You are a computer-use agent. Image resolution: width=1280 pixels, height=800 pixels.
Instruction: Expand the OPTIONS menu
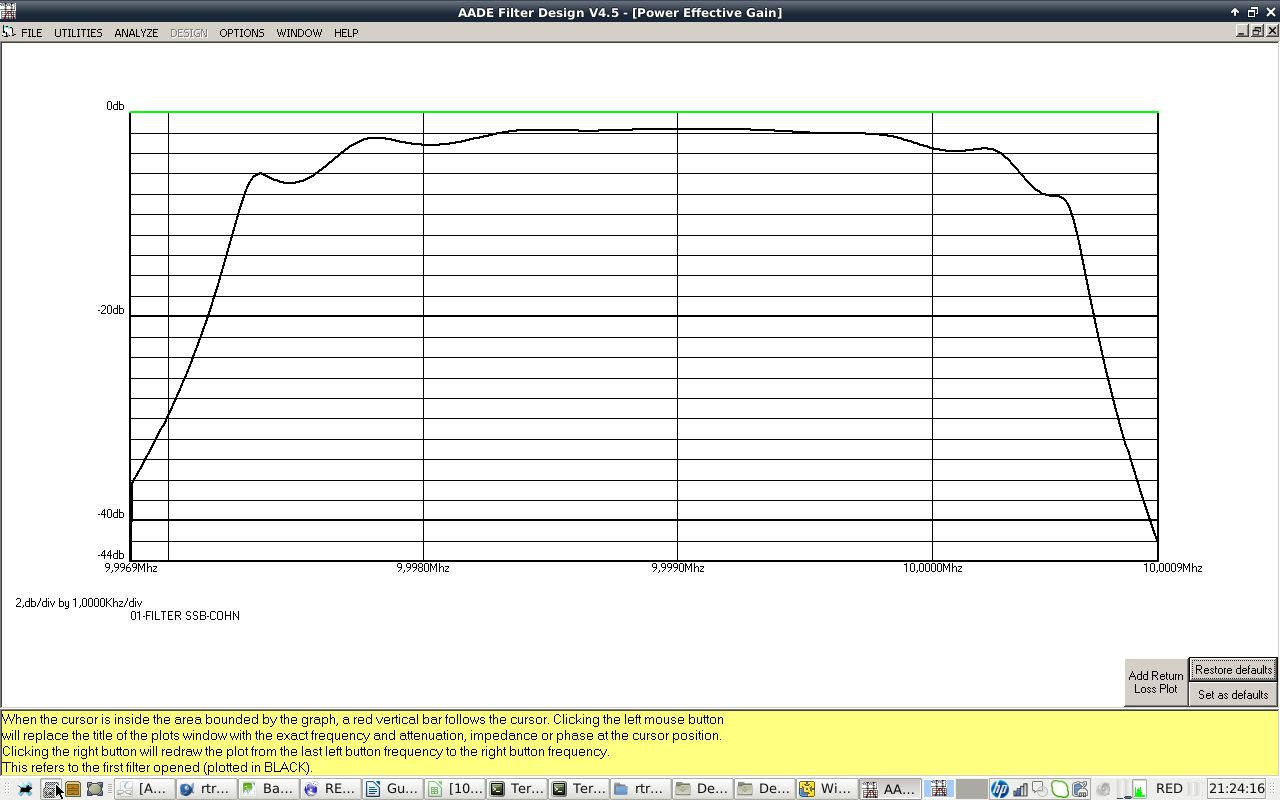[x=242, y=33]
